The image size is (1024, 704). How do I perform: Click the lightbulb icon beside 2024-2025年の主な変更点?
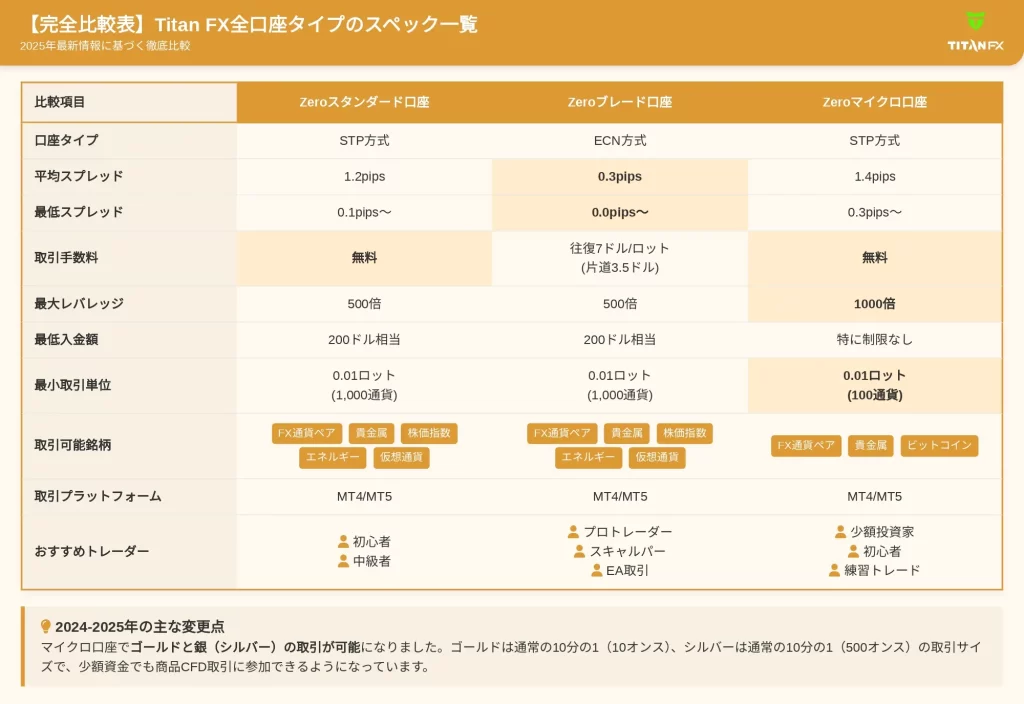(46, 626)
